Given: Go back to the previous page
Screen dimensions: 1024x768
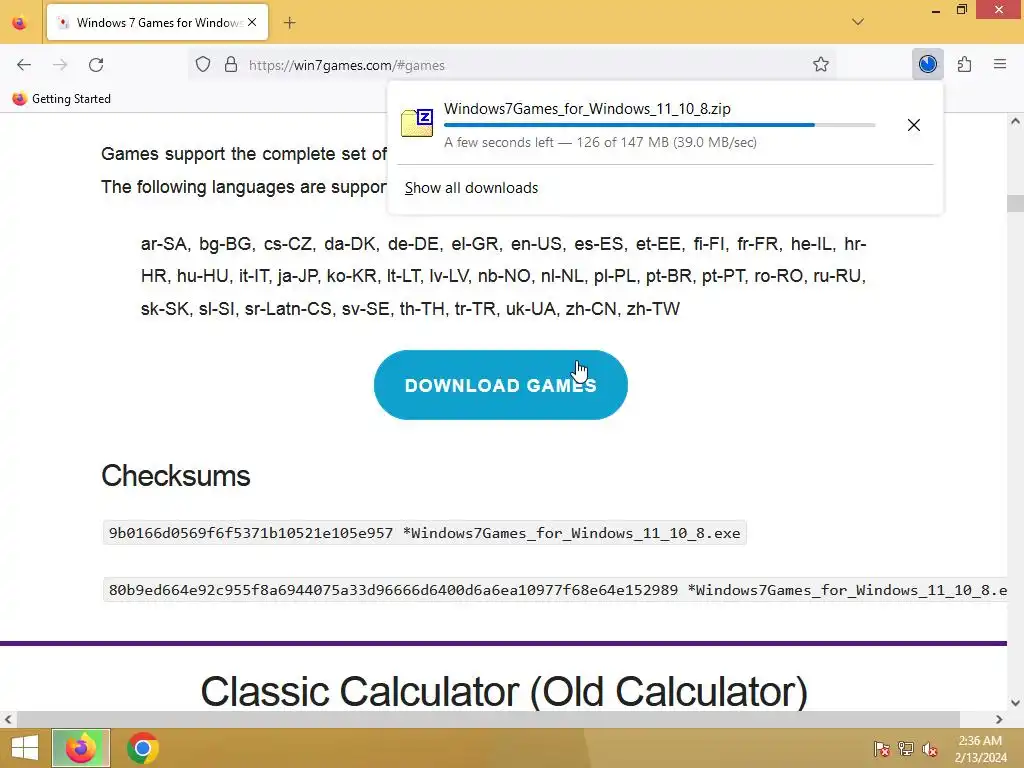Looking at the screenshot, I should [24, 65].
